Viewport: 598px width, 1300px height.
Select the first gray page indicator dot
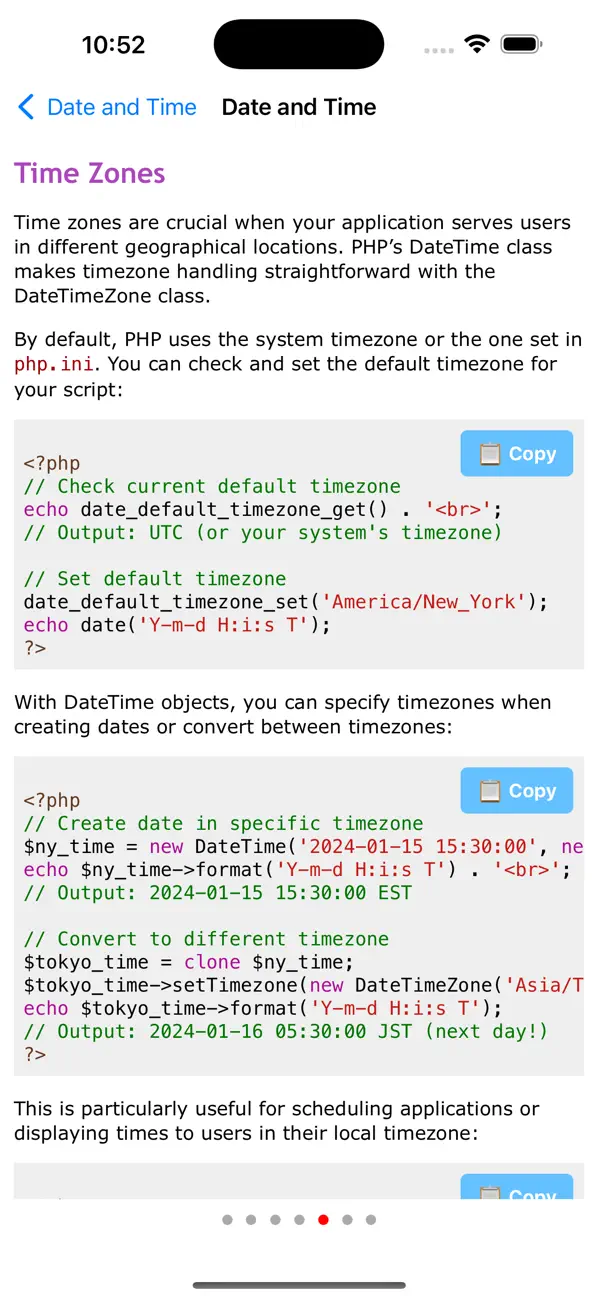click(x=226, y=1220)
